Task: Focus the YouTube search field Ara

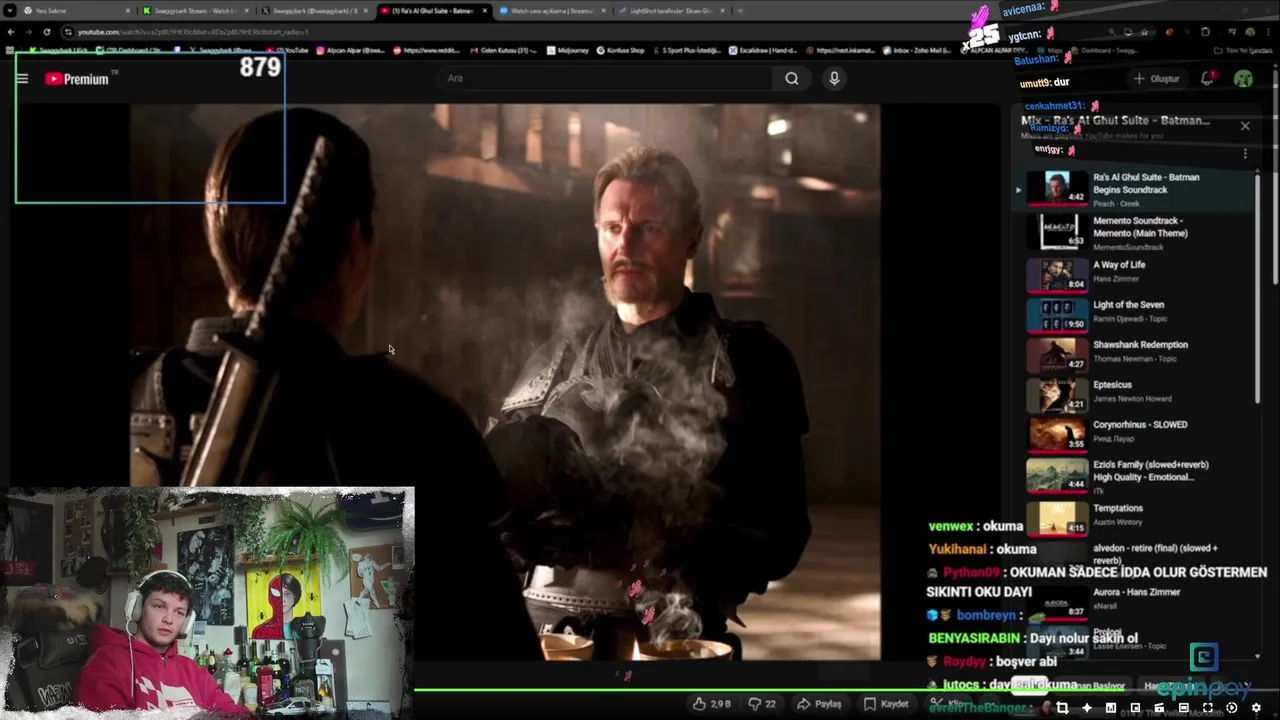Action: (x=605, y=79)
